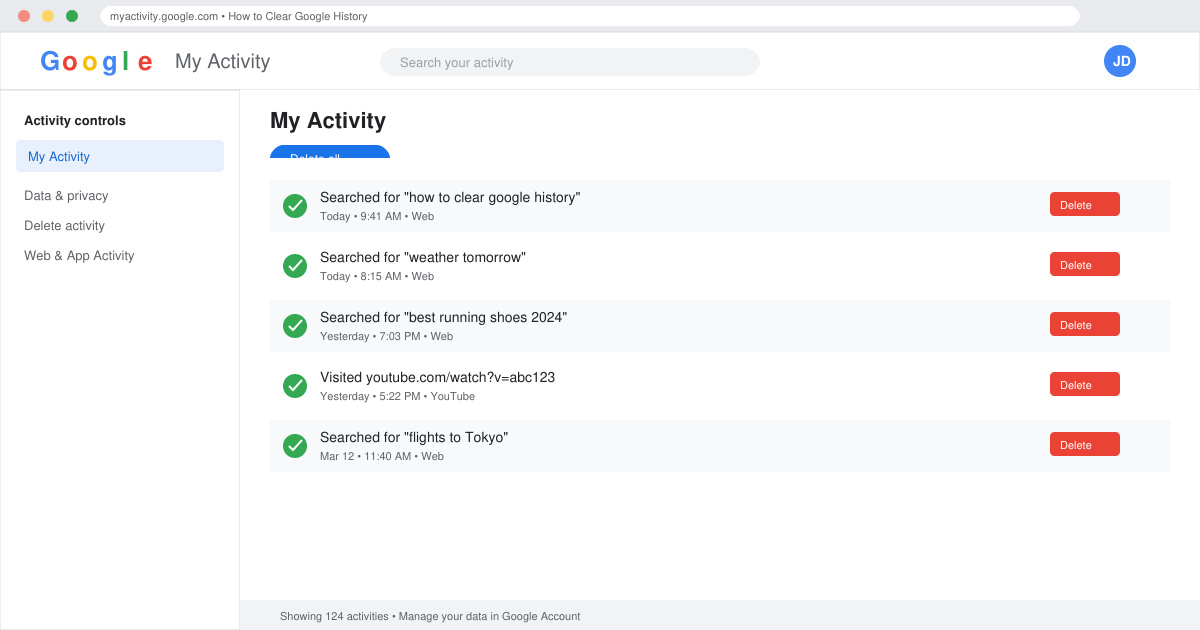The width and height of the screenshot is (1200, 630).
Task: Open Web & App Activity settings
Action: (79, 256)
